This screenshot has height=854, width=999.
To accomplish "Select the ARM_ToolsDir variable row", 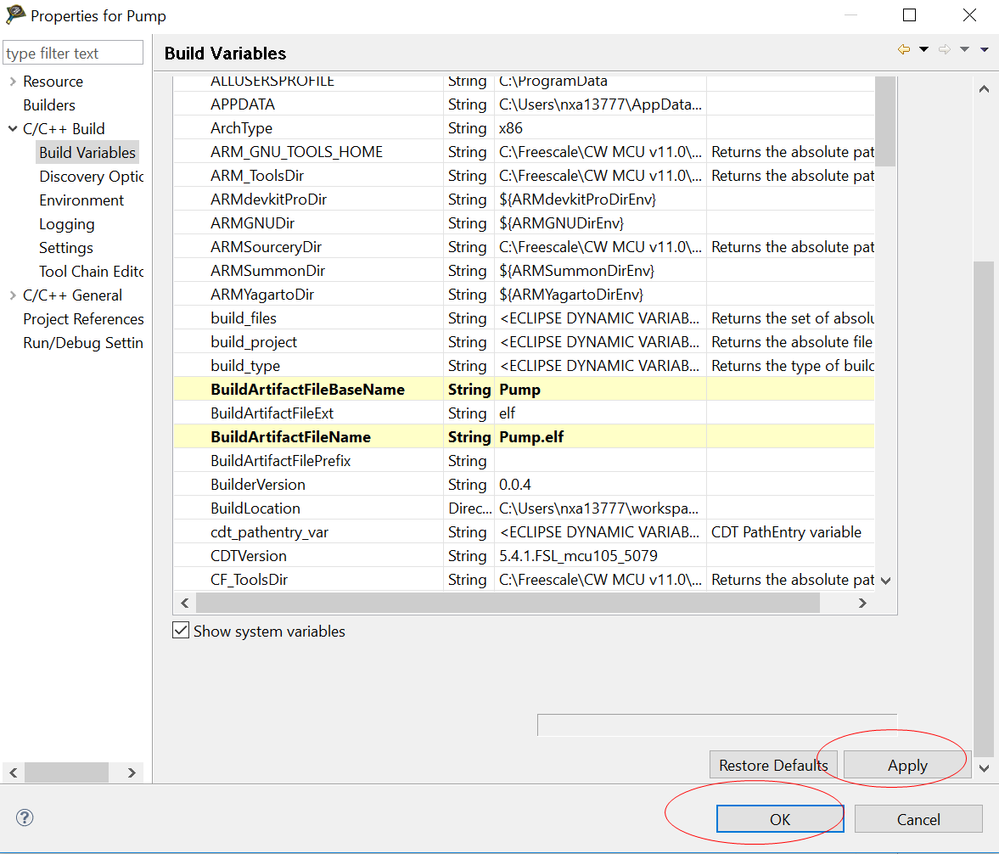I will [x=524, y=176].
